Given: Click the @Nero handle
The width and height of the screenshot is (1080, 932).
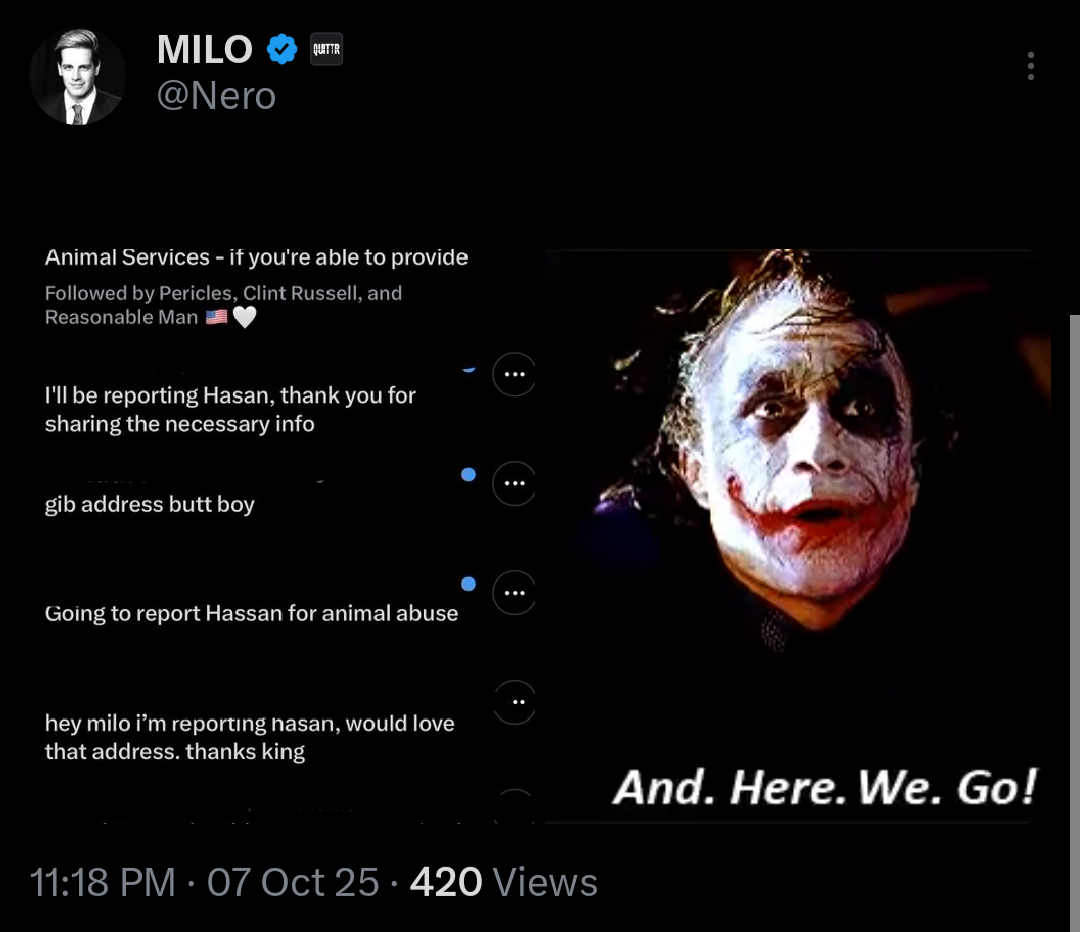Looking at the screenshot, I should point(216,95).
